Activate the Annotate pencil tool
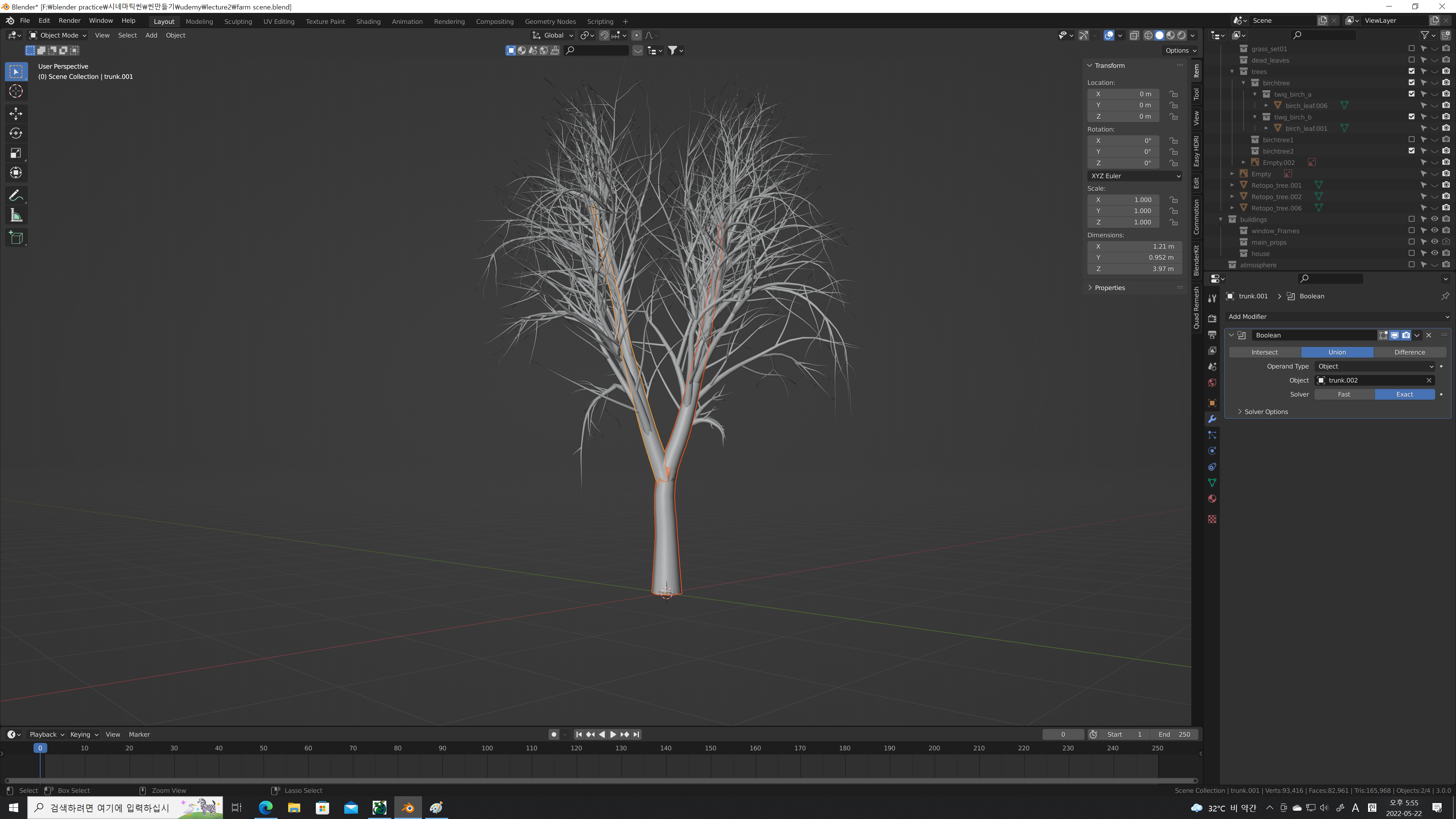This screenshot has height=819, width=1456. point(16,196)
